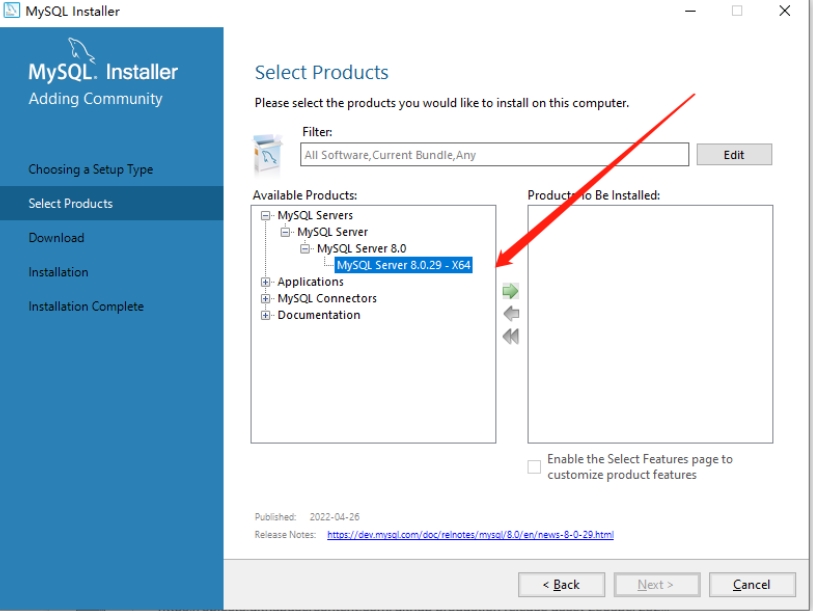Open the release notes hyperlink

[470, 535]
